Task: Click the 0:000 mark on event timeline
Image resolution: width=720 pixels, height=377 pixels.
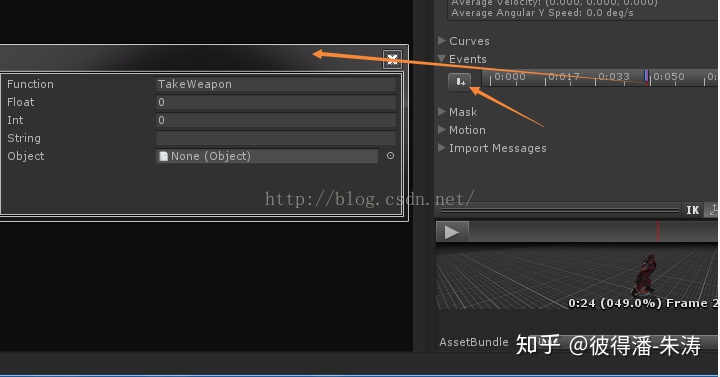Action: [510, 76]
